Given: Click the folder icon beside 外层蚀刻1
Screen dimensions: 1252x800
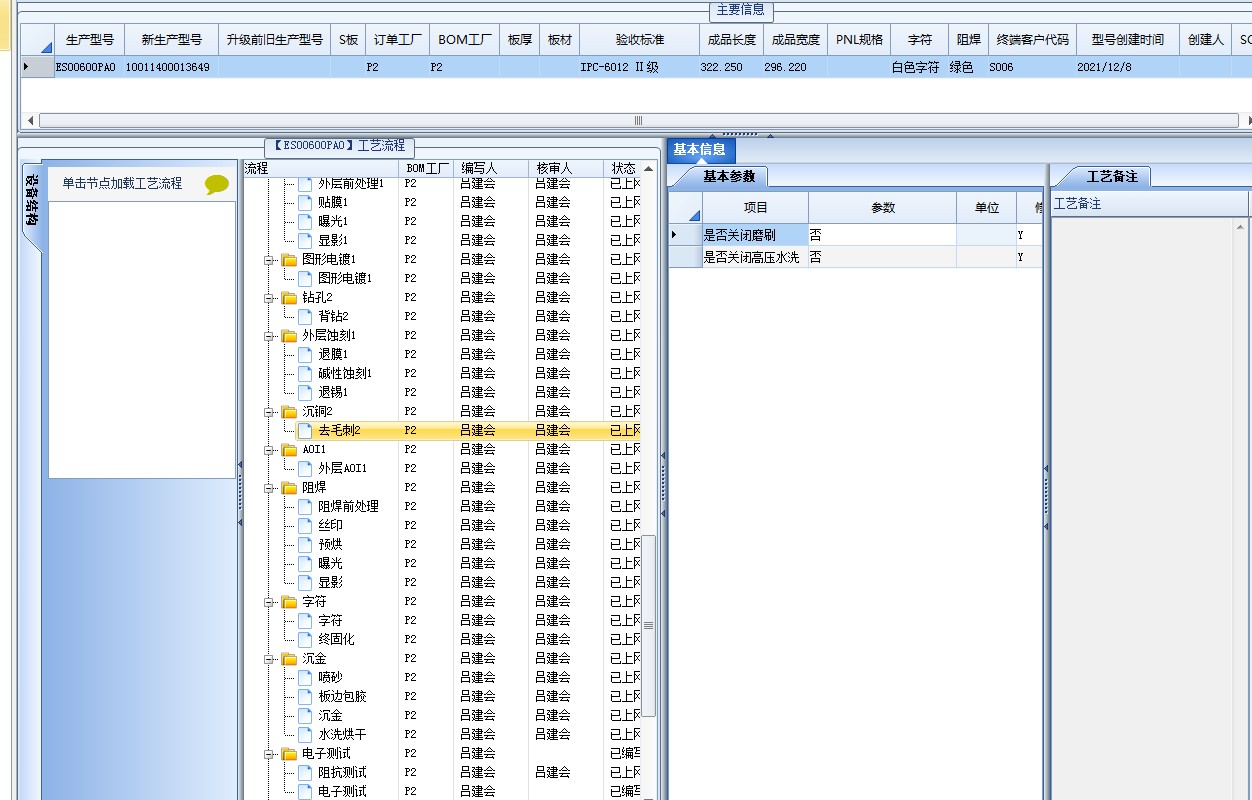Looking at the screenshot, I should click(289, 336).
